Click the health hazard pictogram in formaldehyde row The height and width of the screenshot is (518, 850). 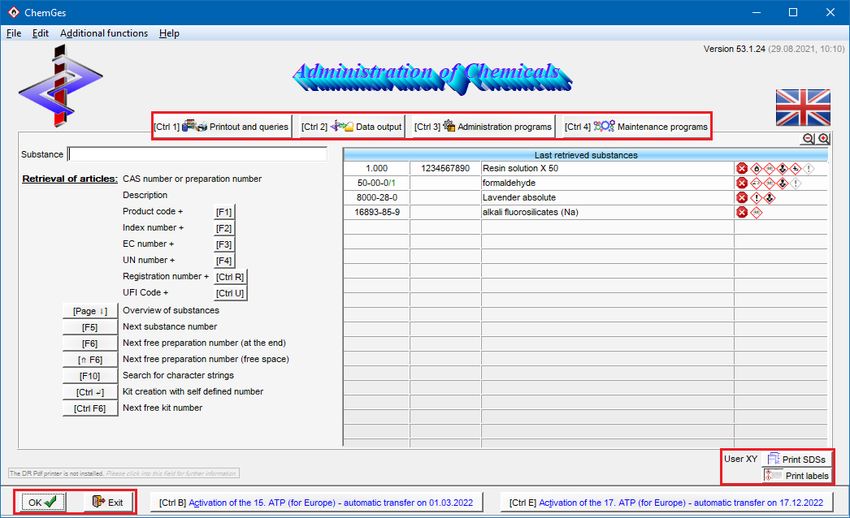(782, 183)
